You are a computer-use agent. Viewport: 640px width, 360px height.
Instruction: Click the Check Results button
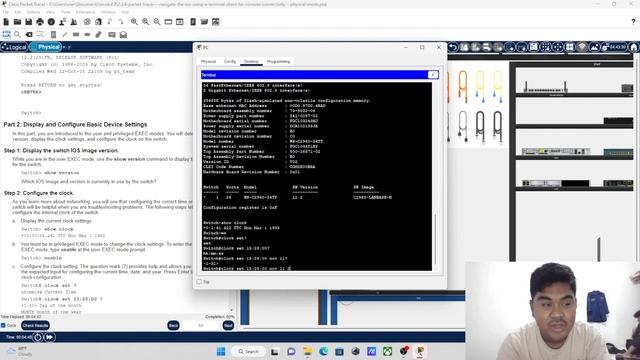36,325
